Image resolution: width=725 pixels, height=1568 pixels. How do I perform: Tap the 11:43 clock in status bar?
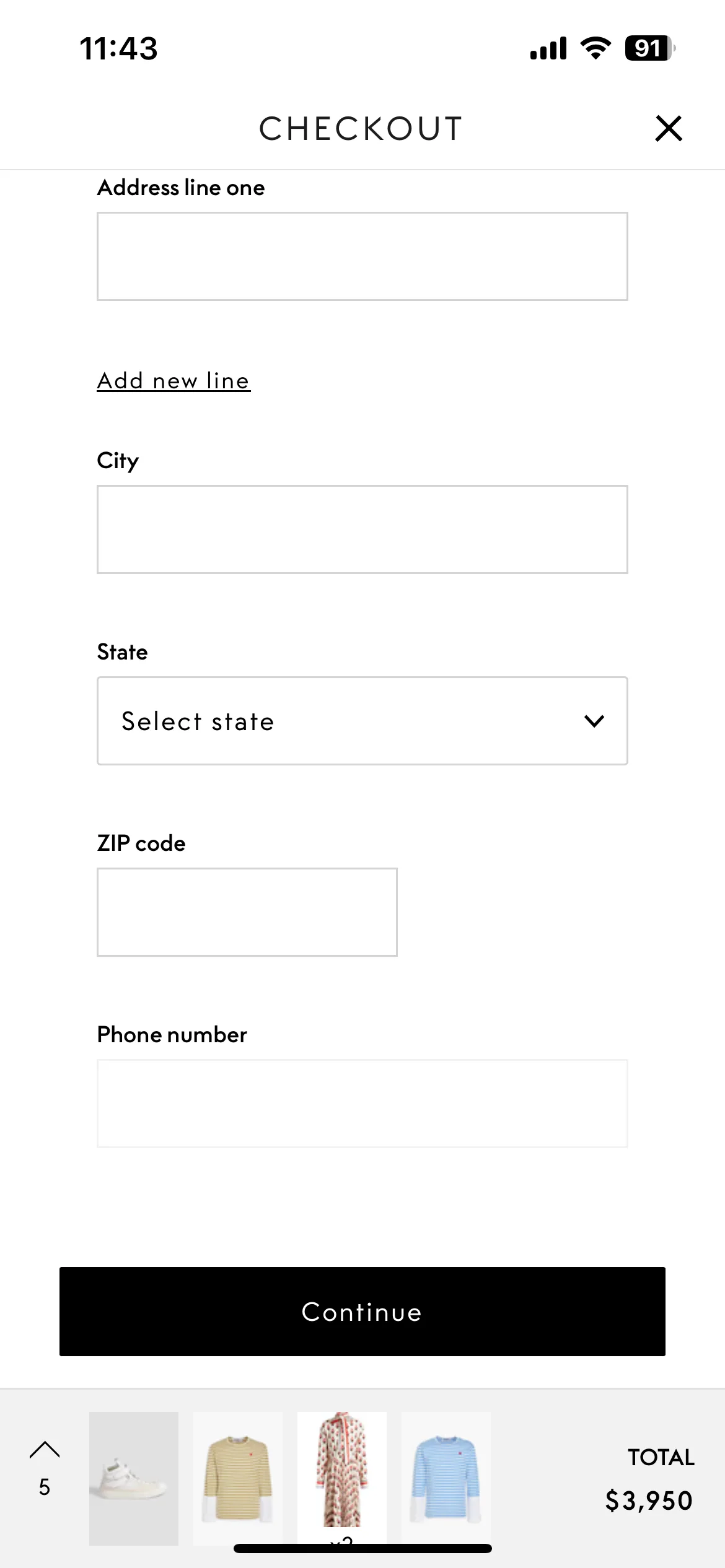point(119,48)
